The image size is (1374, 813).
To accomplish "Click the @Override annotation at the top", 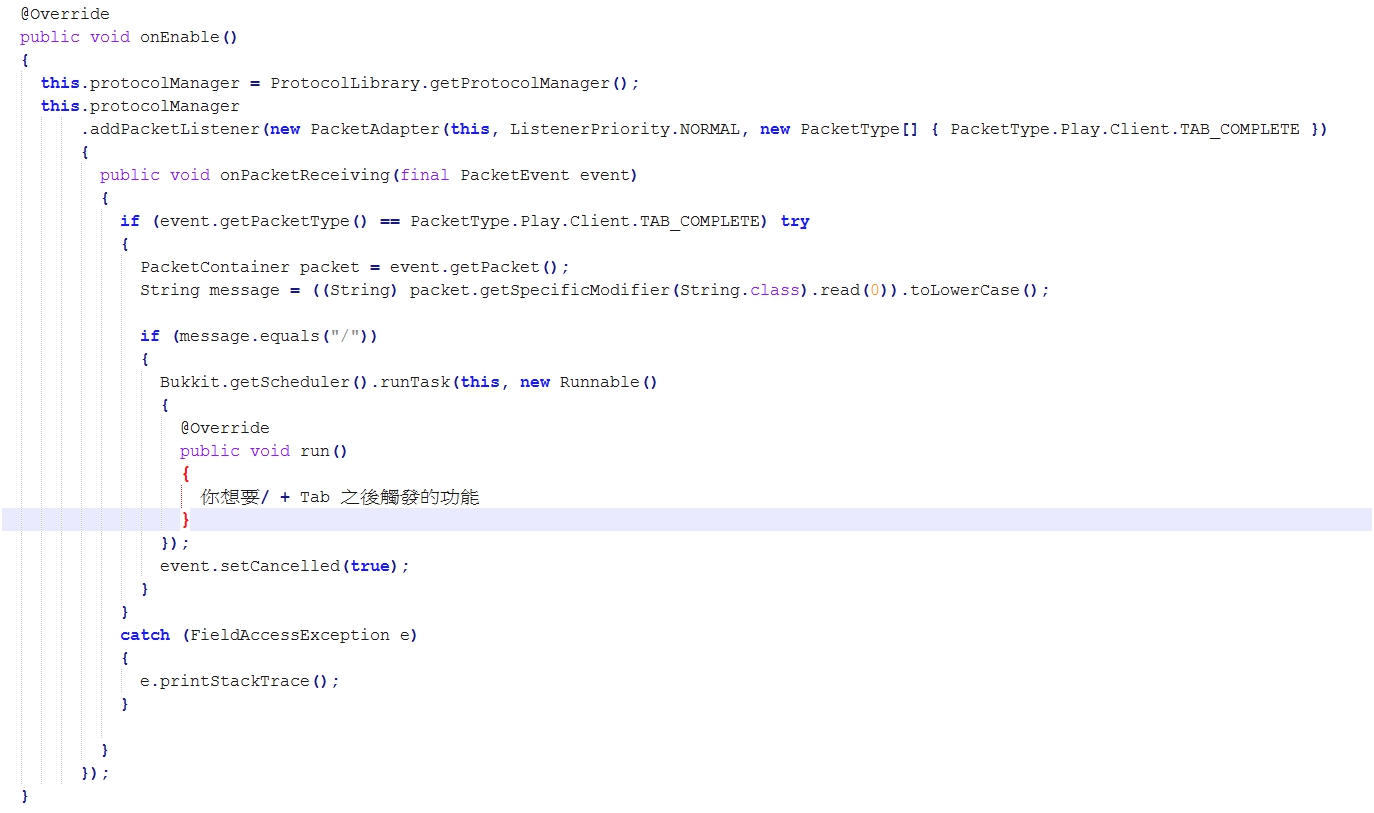I will [x=64, y=13].
